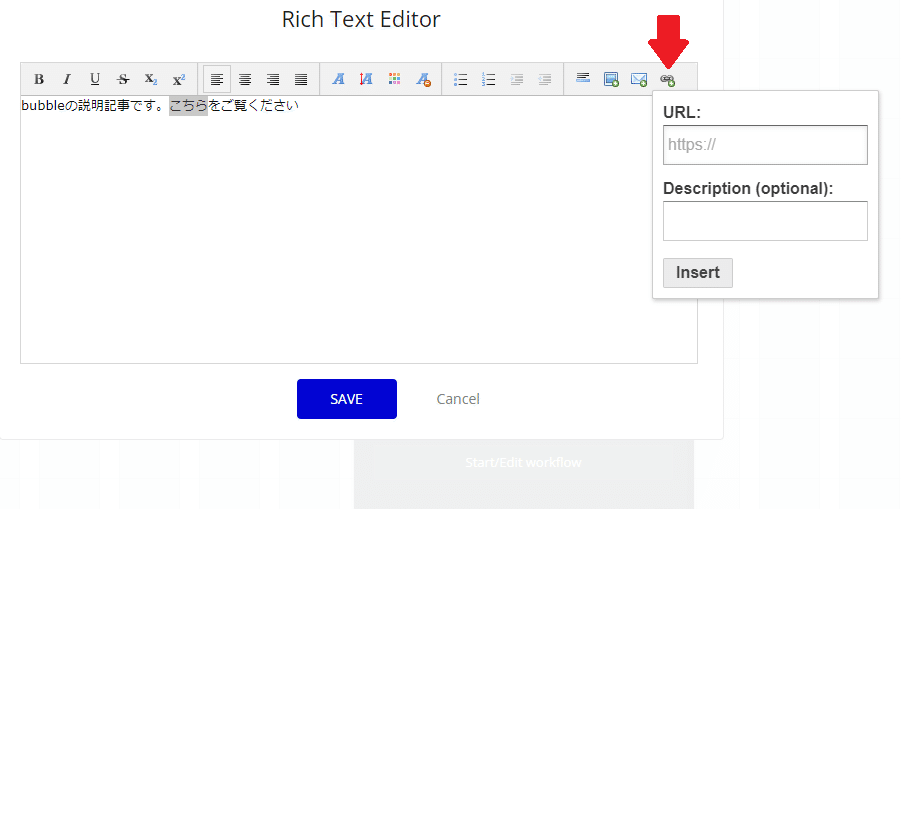Toggle italic formatting
Image resolution: width=901 pixels, height=836 pixels.
67,79
